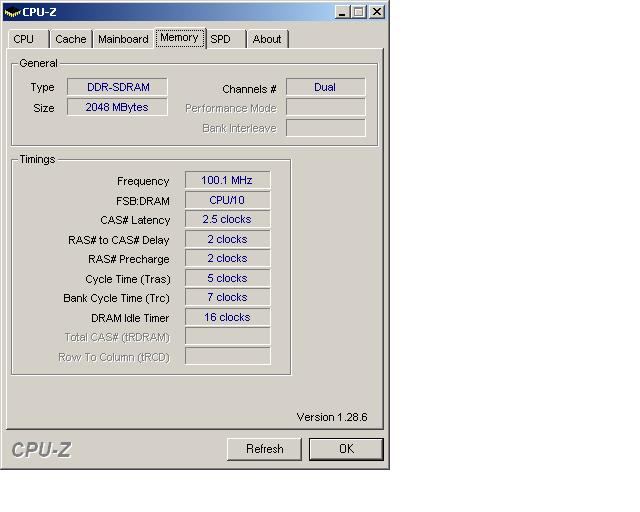The height and width of the screenshot is (512, 640).
Task: Click the empty Performance Mode field
Action: tap(326, 107)
